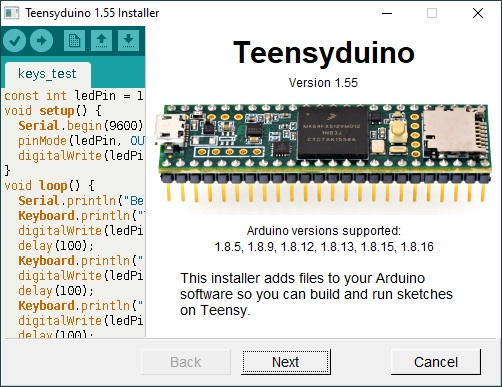Screen dimensions: 502x387
Task: Click the greyed-out Back button
Action: click(x=186, y=362)
